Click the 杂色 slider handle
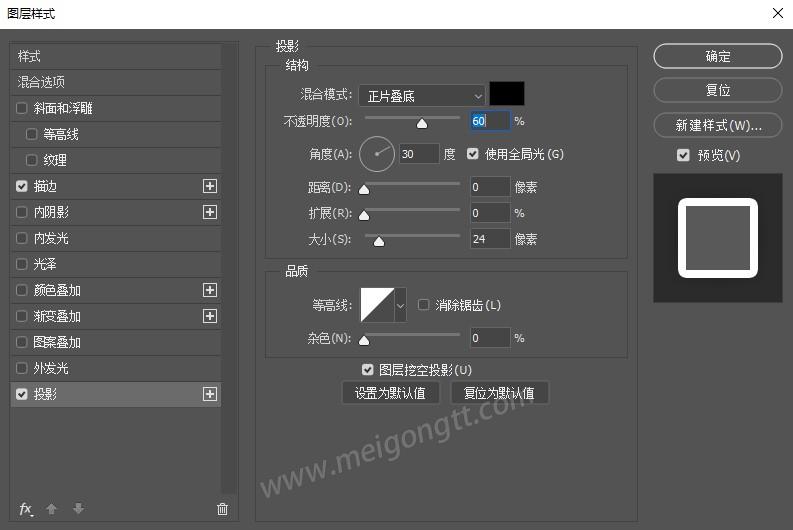 (364, 340)
